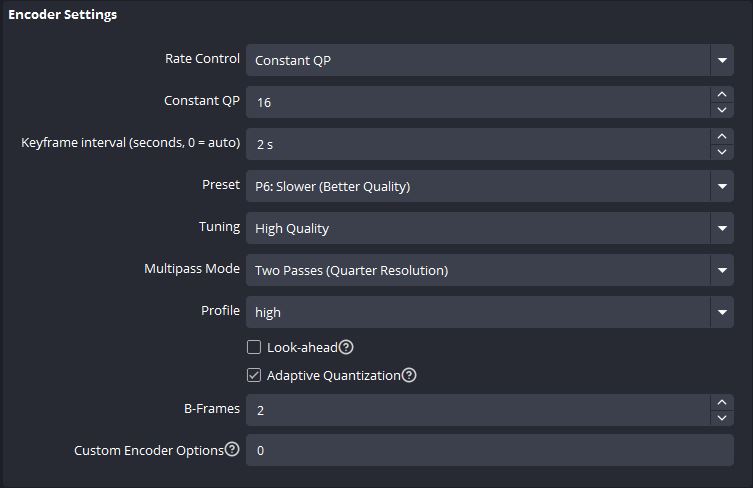
Task: Disable the Adaptive Quantization checkbox
Action: (x=254, y=375)
